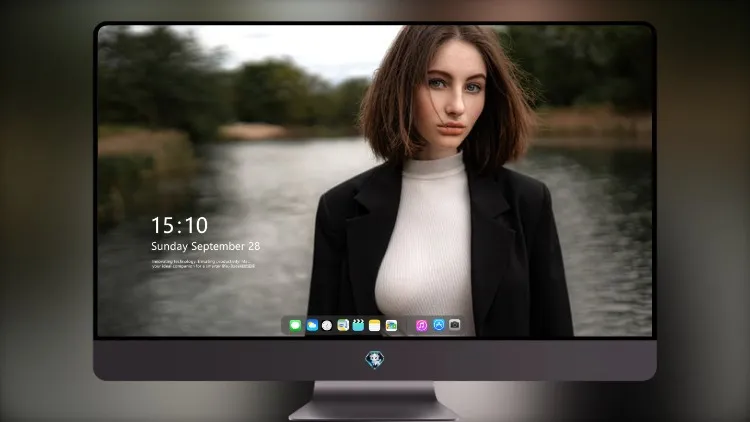Open the Maps app icon in dock
Screen dimensions: 750x422
(x=343, y=325)
